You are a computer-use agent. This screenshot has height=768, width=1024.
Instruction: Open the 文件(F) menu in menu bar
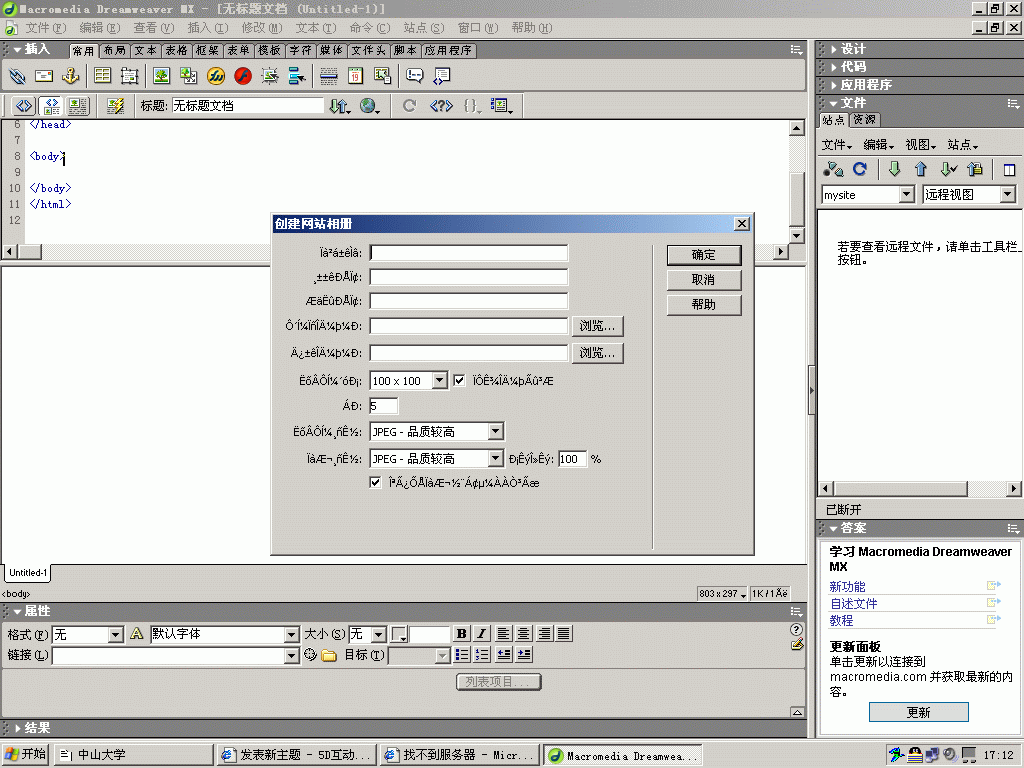click(x=46, y=28)
